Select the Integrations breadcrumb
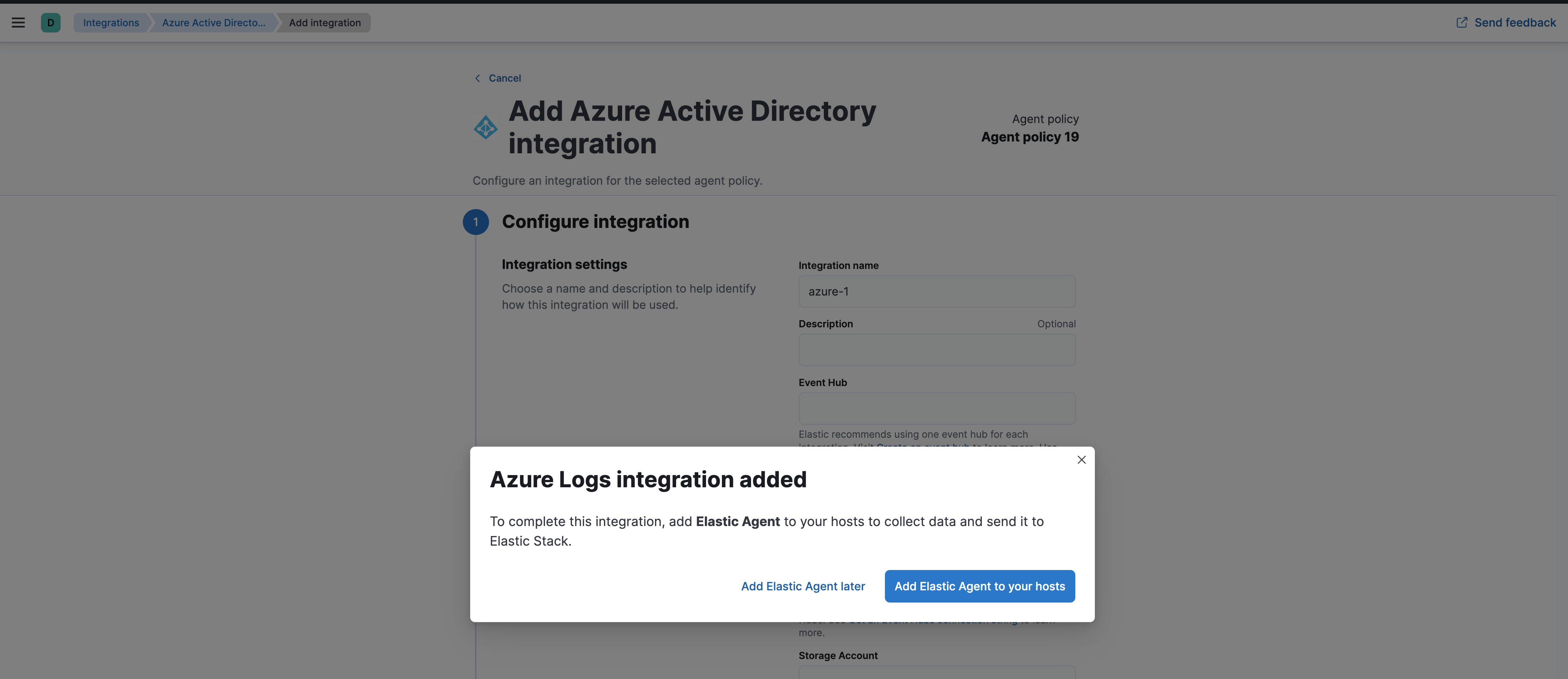 (x=111, y=23)
